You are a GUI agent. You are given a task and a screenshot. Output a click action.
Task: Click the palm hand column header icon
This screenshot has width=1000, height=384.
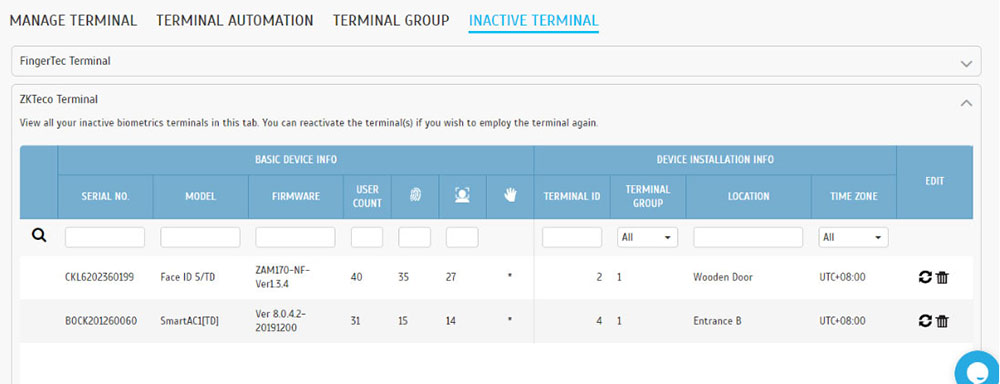[510, 196]
